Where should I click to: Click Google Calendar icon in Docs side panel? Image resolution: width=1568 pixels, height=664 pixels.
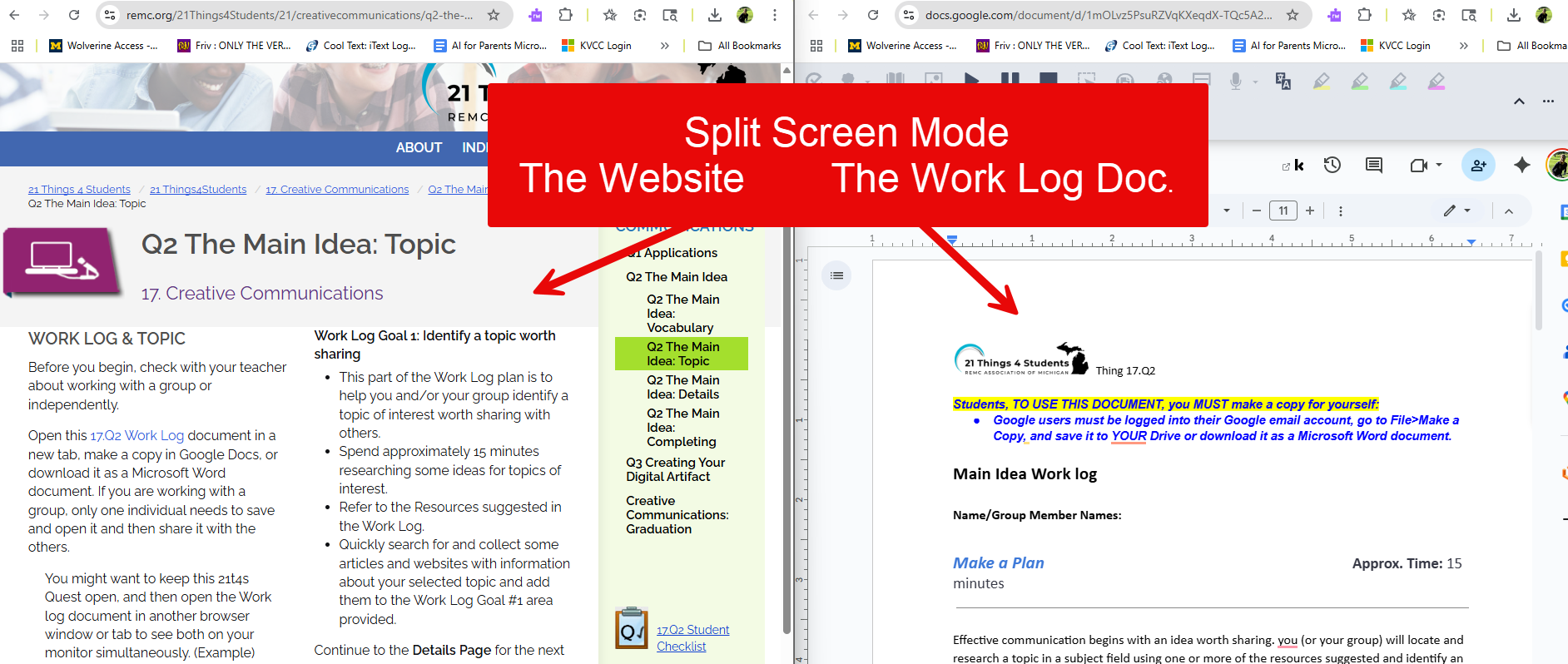click(1563, 212)
